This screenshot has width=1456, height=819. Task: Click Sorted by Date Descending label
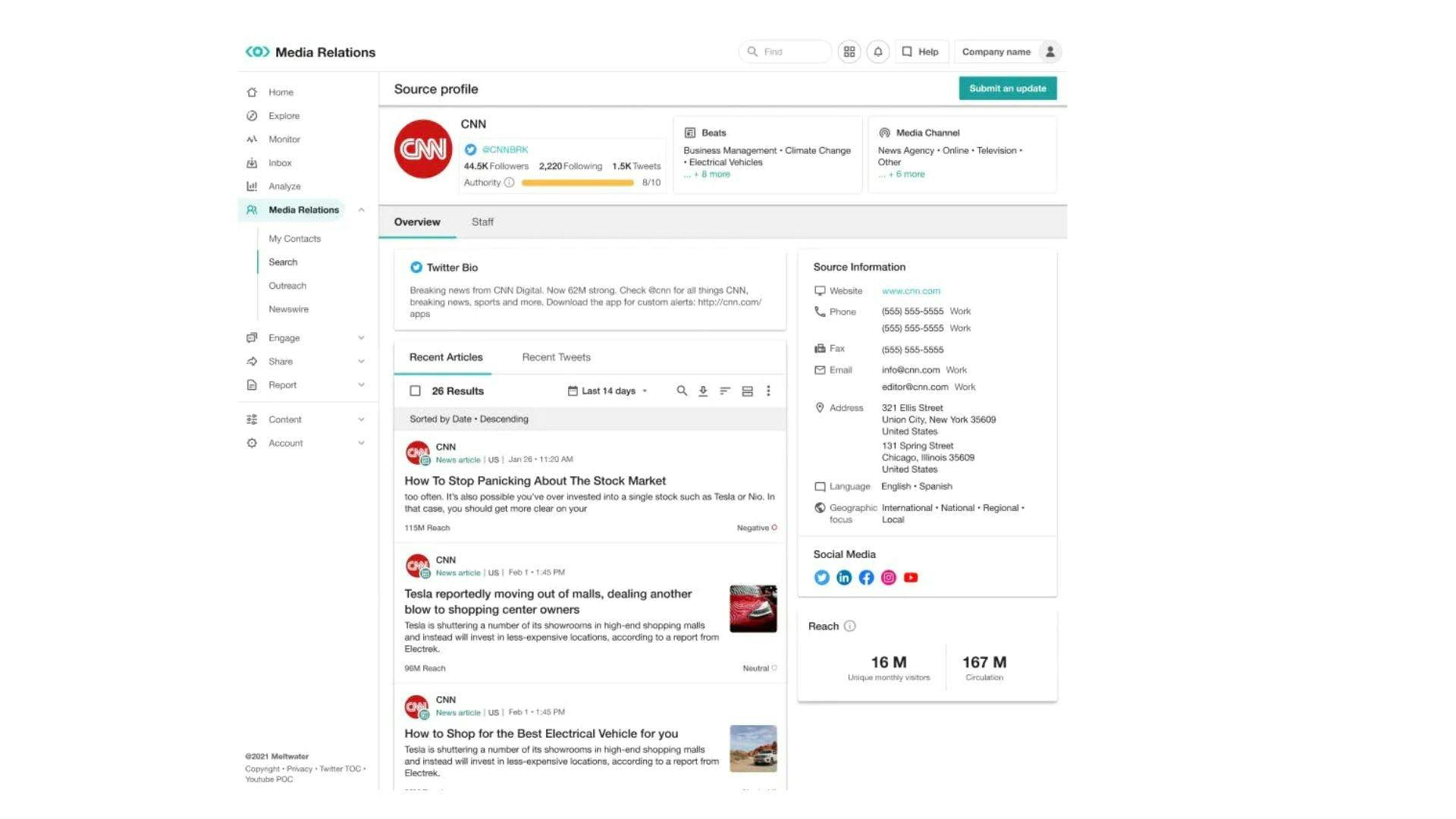click(469, 419)
